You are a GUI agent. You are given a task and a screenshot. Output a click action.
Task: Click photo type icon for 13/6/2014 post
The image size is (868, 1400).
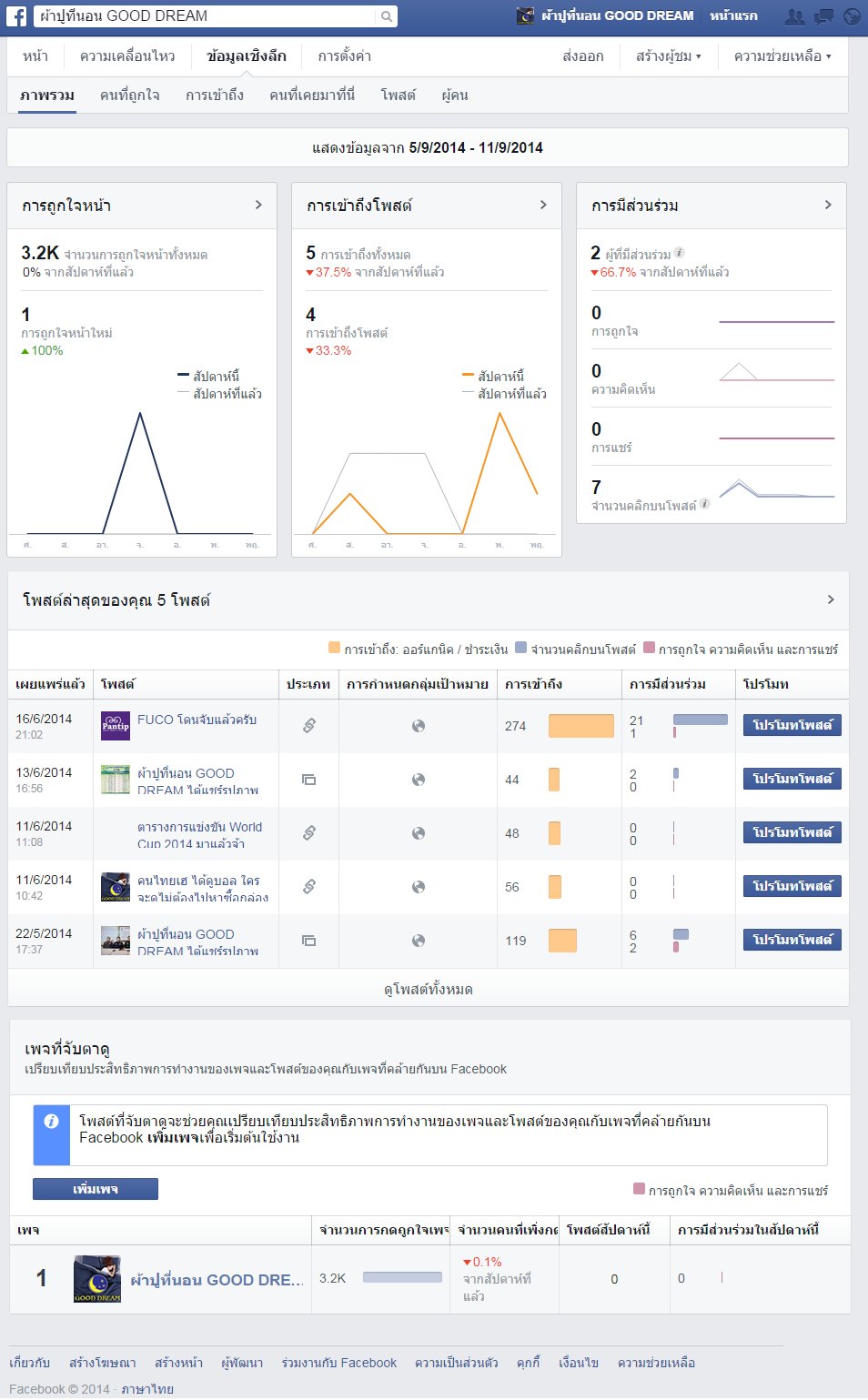[309, 780]
